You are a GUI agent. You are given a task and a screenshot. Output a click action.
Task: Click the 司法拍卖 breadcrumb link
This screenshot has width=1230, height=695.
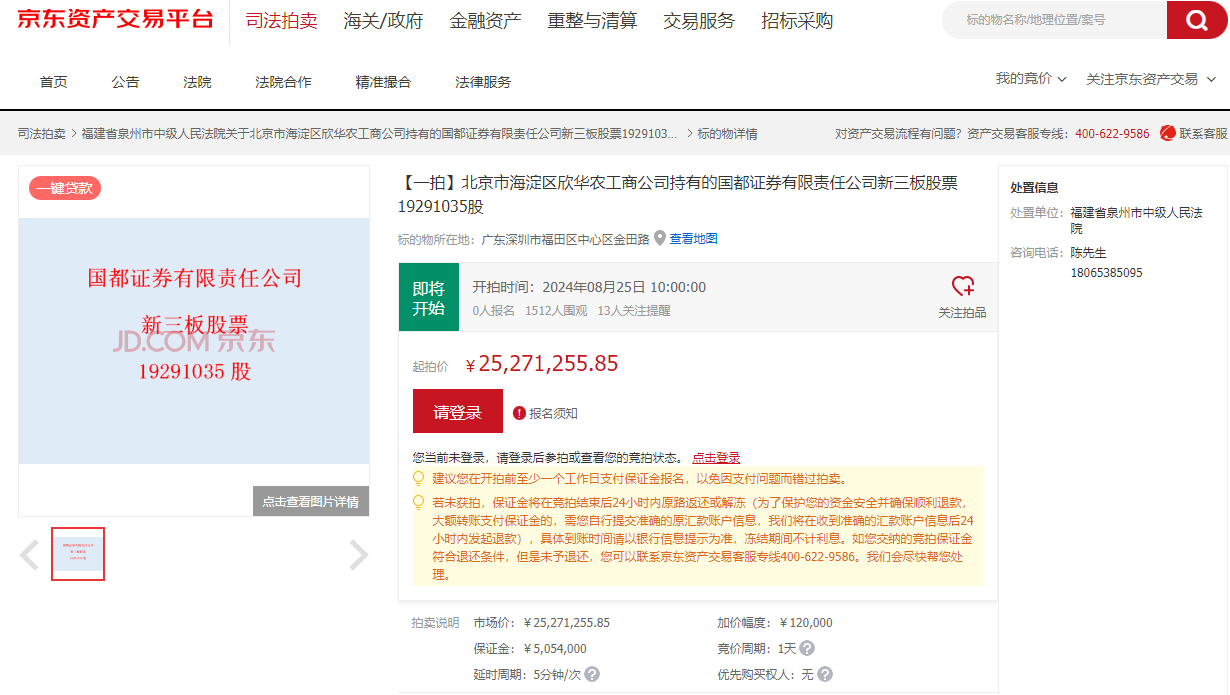tap(42, 133)
